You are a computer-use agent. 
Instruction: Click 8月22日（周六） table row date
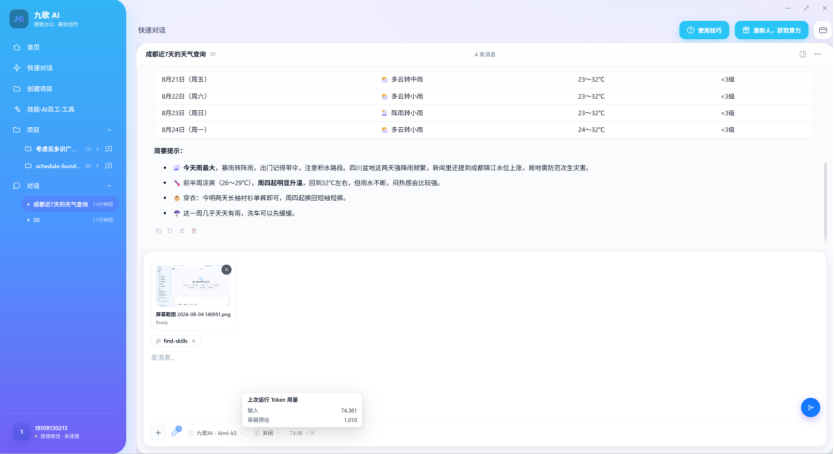[184, 97]
